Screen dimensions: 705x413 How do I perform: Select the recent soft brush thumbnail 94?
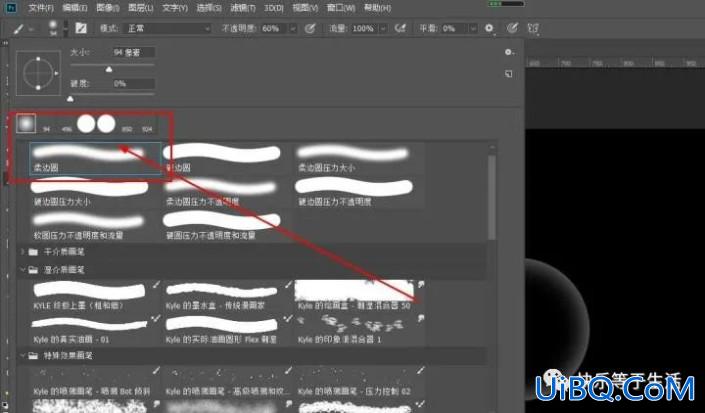coord(26,123)
